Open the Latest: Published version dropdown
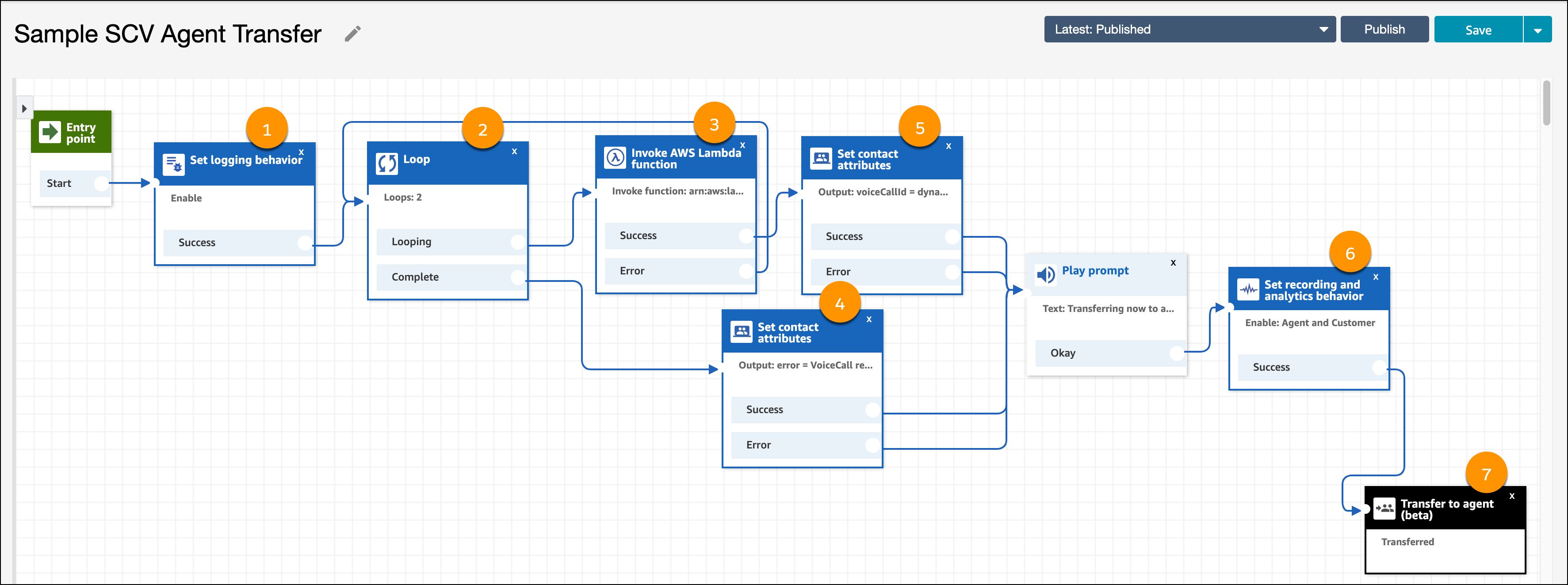The width and height of the screenshot is (1568, 585). (x=1189, y=29)
